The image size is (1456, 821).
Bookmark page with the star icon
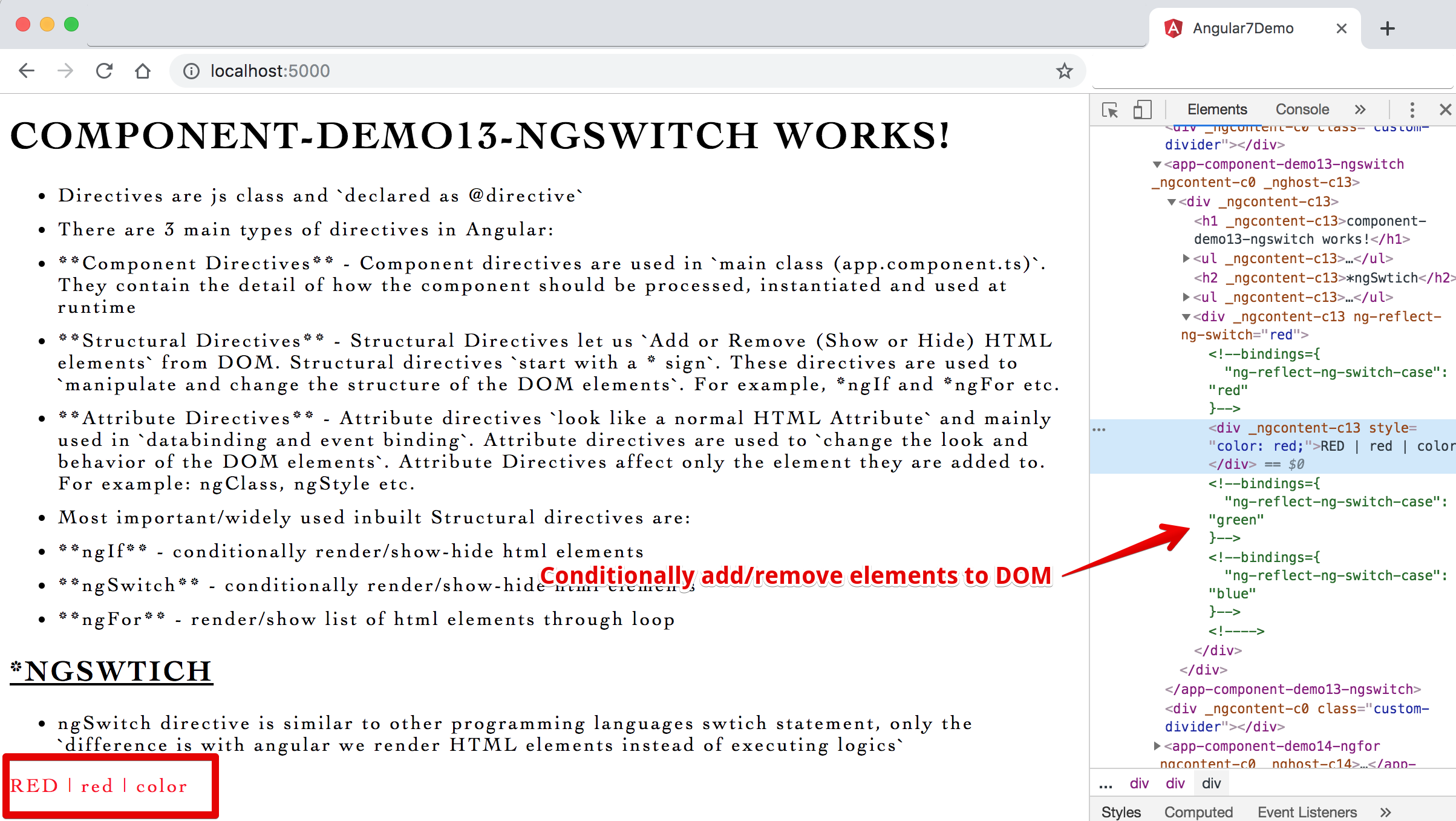click(1064, 71)
